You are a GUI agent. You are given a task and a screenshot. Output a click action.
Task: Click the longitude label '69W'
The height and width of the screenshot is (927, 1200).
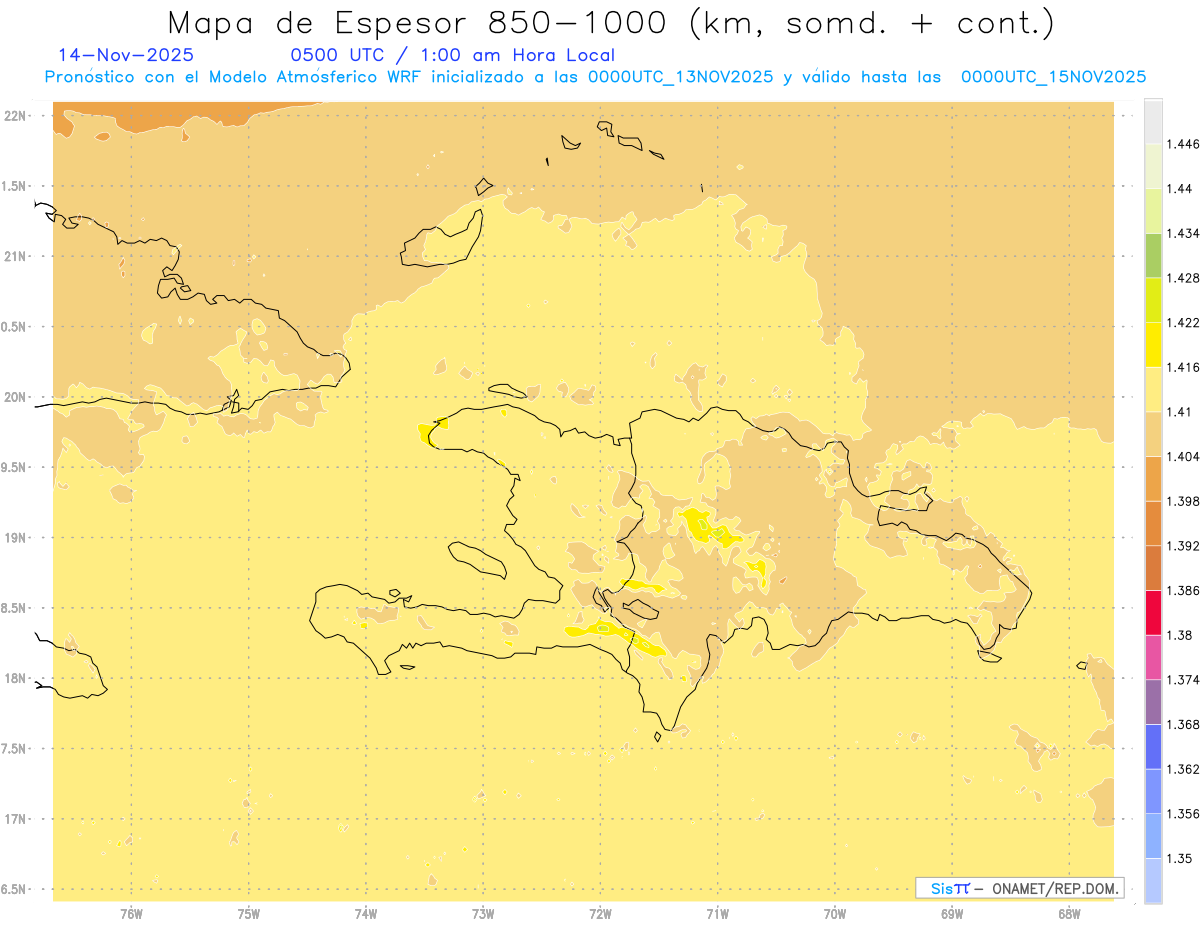(952, 914)
